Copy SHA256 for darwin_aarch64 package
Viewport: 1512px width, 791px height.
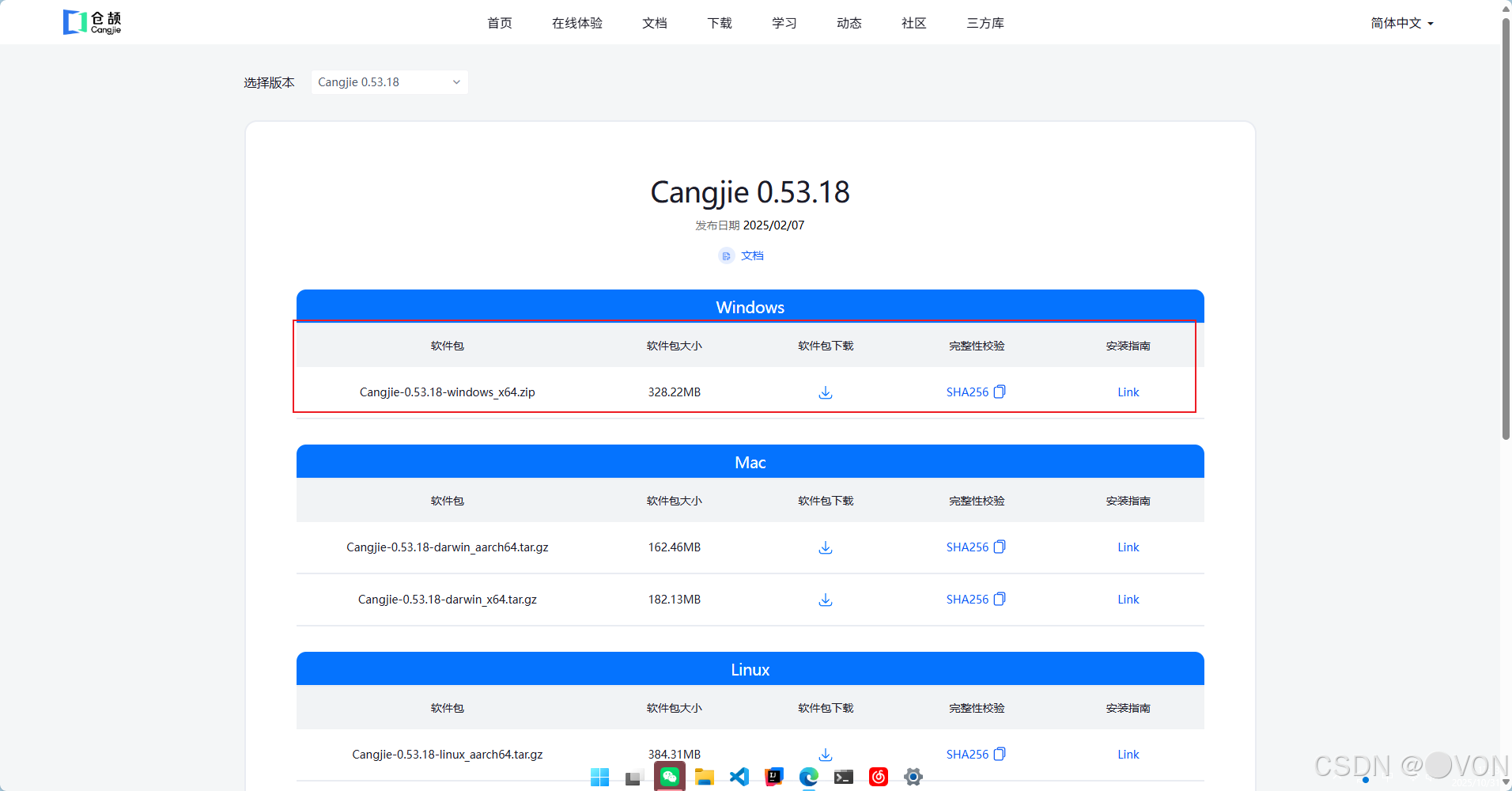point(1000,547)
